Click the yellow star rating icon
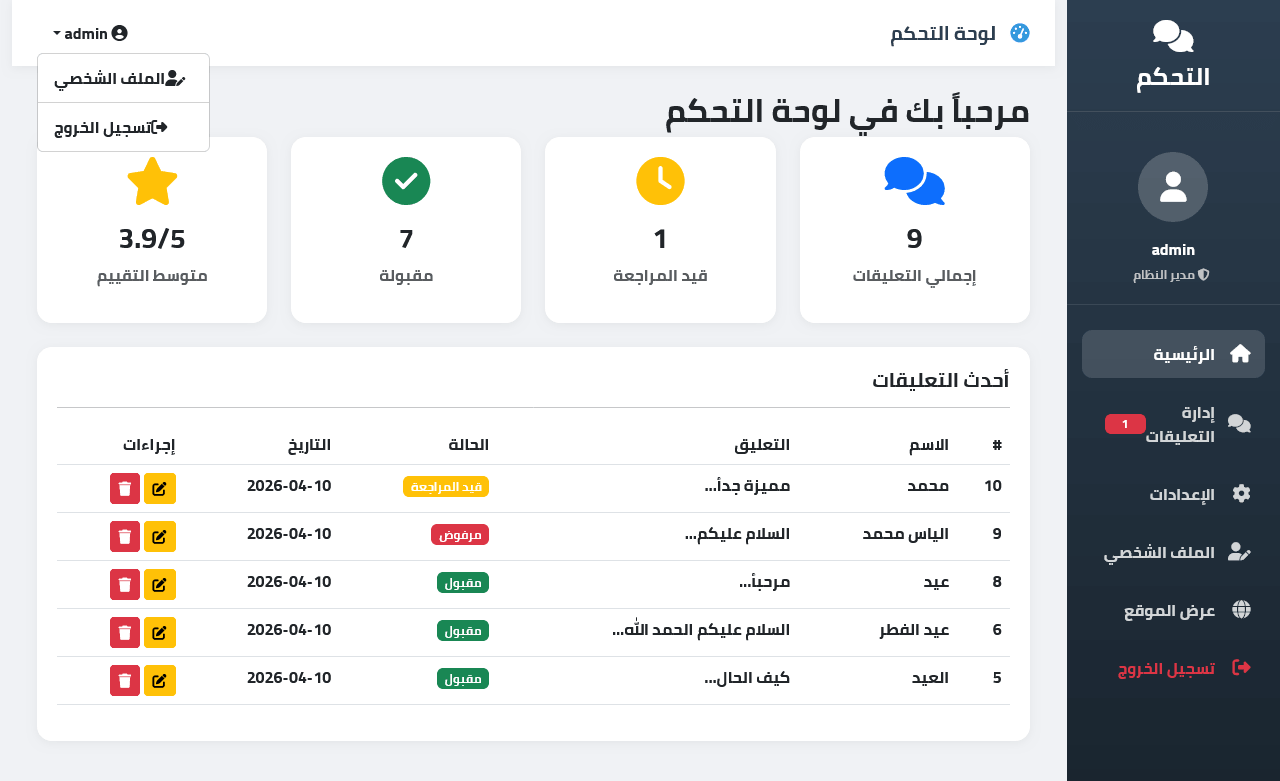 tap(152, 182)
